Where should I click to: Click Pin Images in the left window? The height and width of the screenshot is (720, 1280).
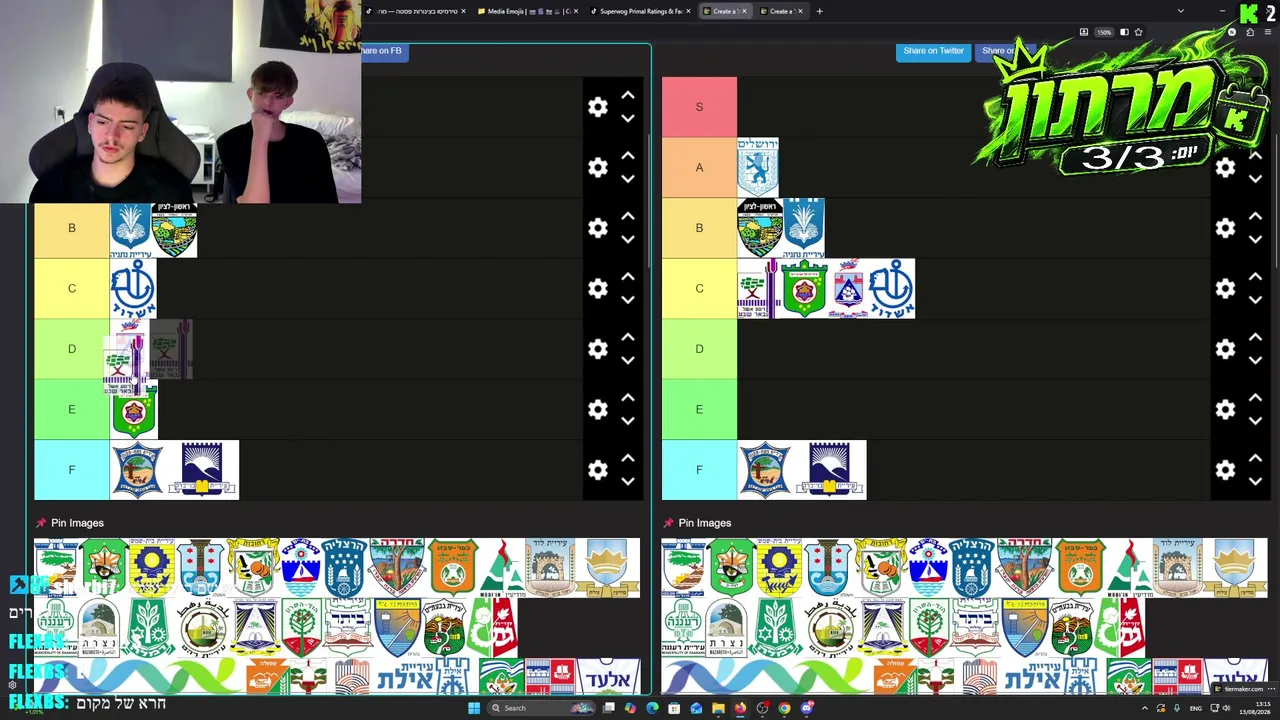click(x=77, y=523)
